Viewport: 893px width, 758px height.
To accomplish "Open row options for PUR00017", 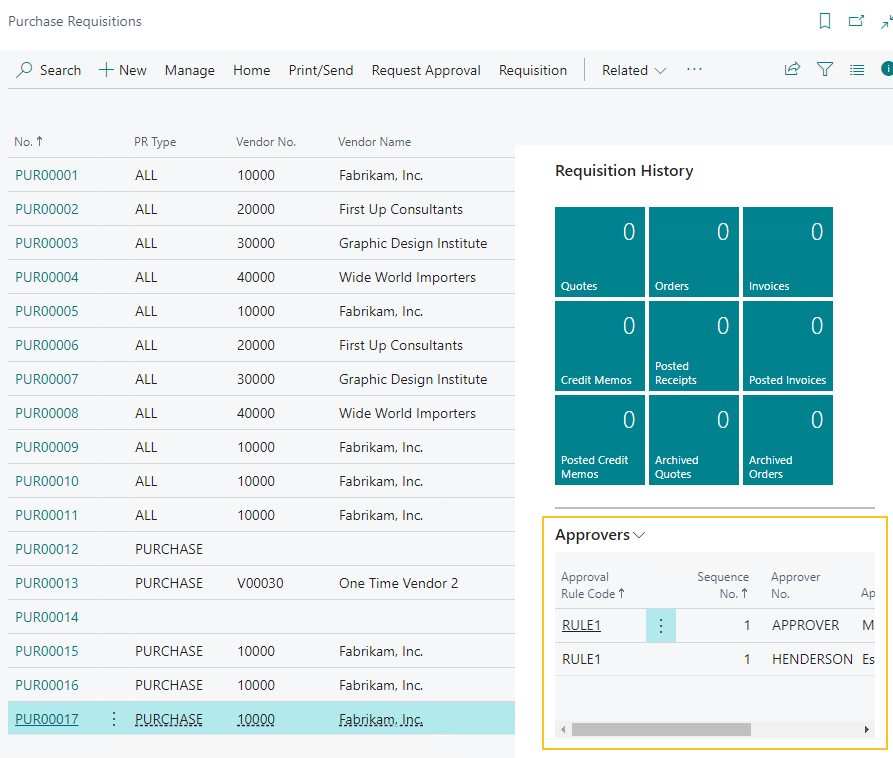I will coord(113,718).
